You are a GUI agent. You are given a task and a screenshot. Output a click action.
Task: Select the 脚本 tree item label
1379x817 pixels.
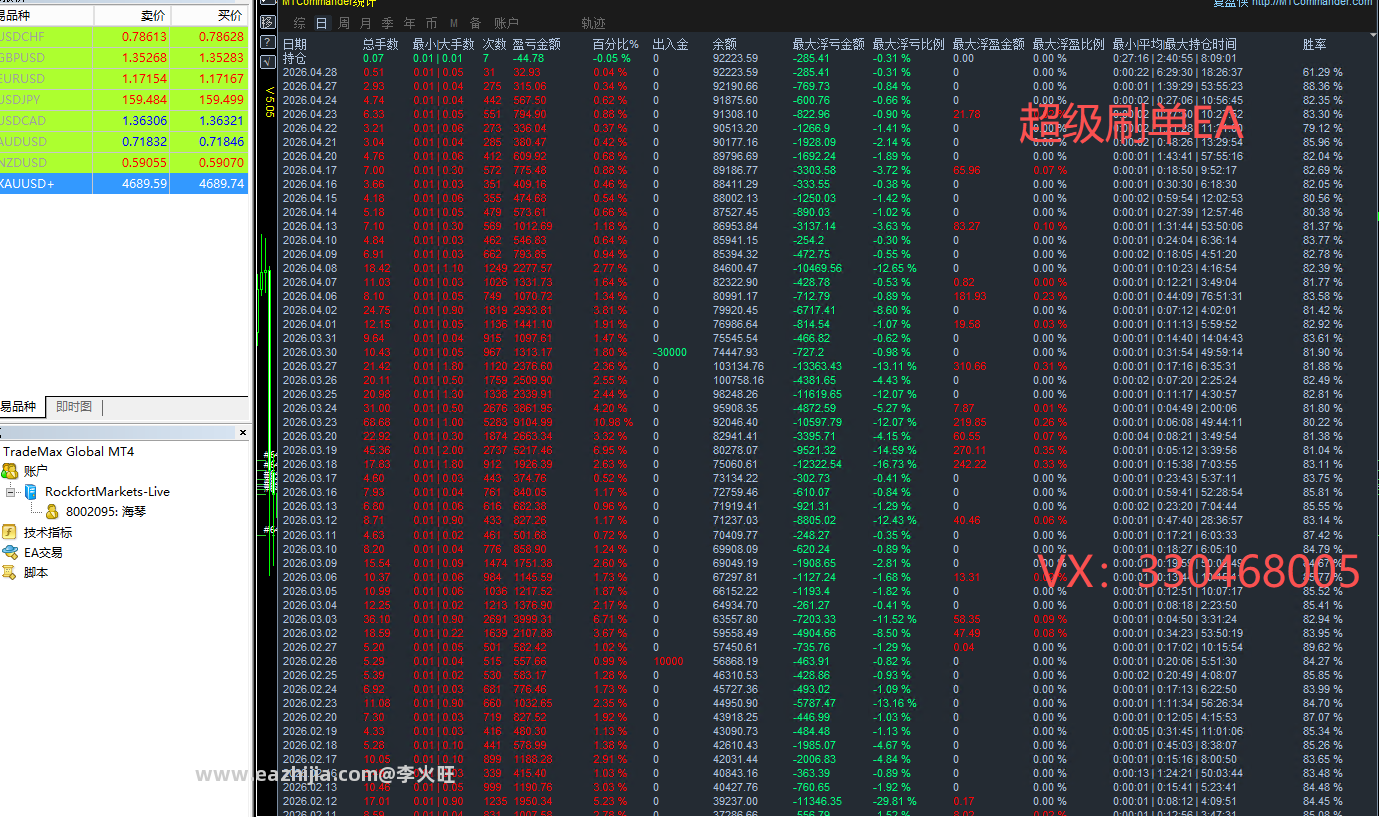[x=36, y=573]
